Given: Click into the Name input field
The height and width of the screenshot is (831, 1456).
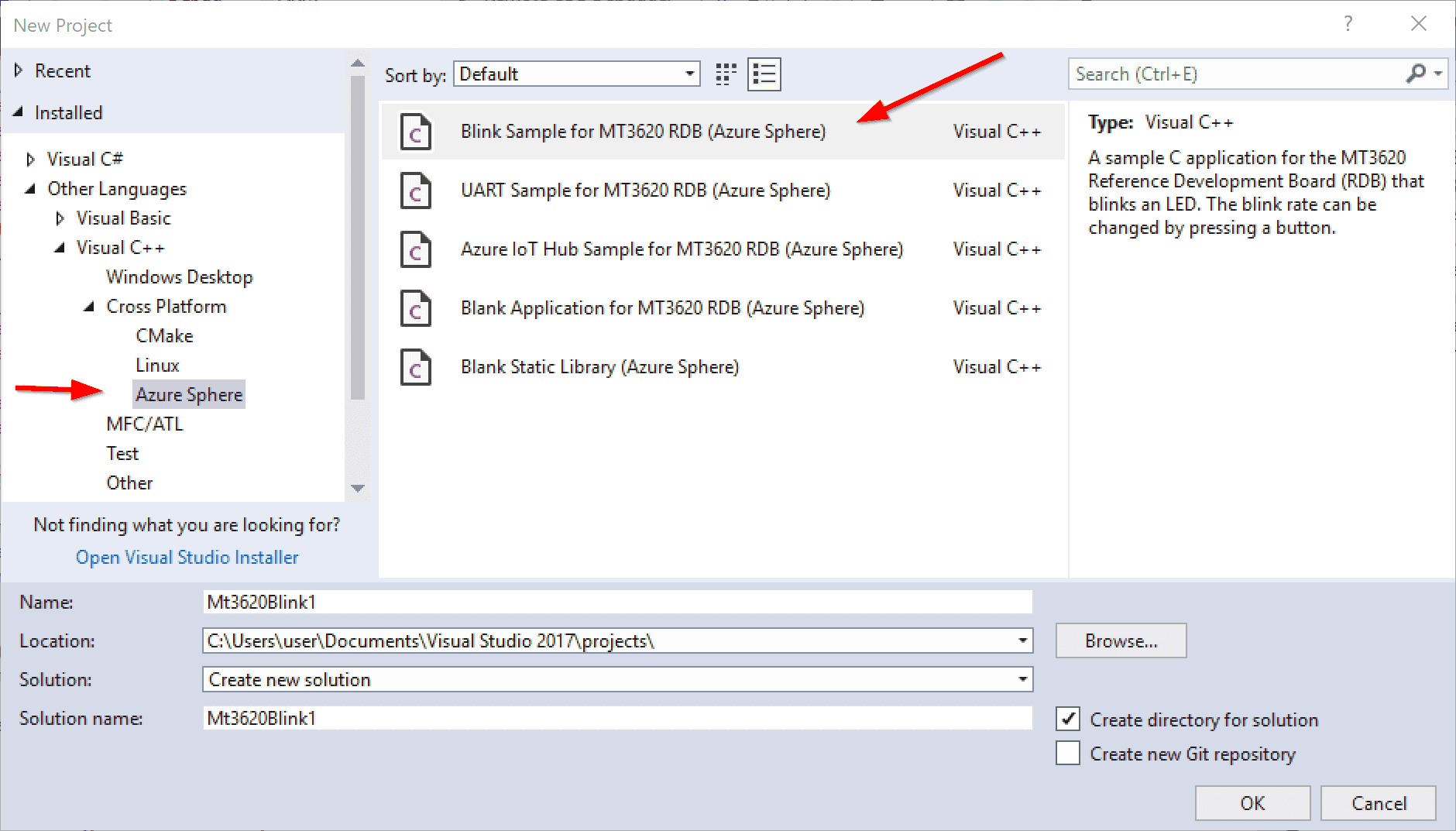Looking at the screenshot, I should pos(618,602).
